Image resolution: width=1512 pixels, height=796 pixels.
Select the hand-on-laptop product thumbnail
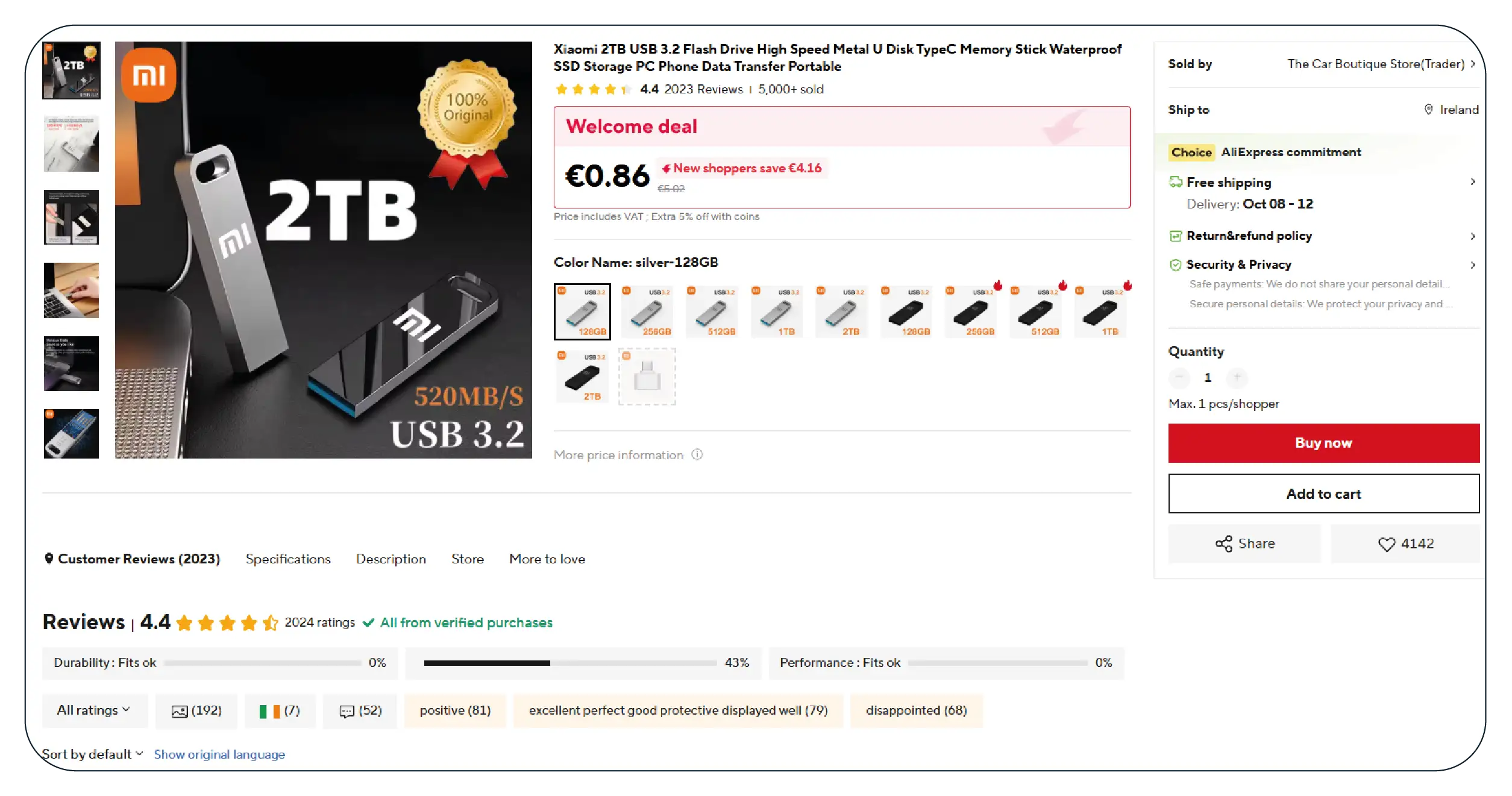point(71,290)
